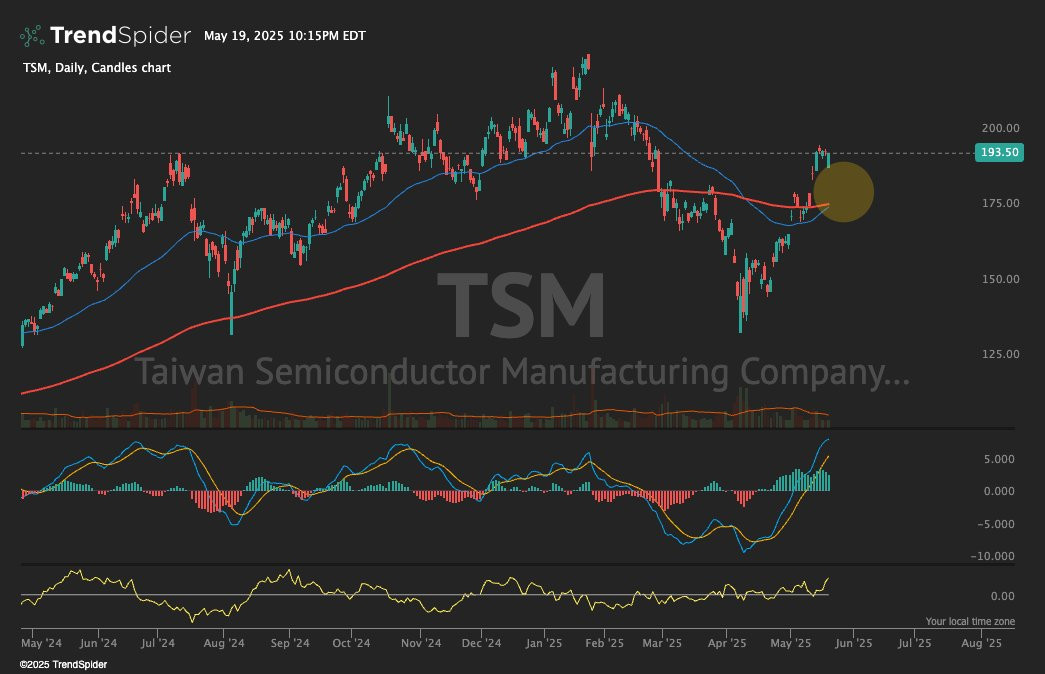Click the Aug '25 date axis label
Image resolution: width=1045 pixels, height=674 pixels.
pyautogui.click(x=981, y=643)
